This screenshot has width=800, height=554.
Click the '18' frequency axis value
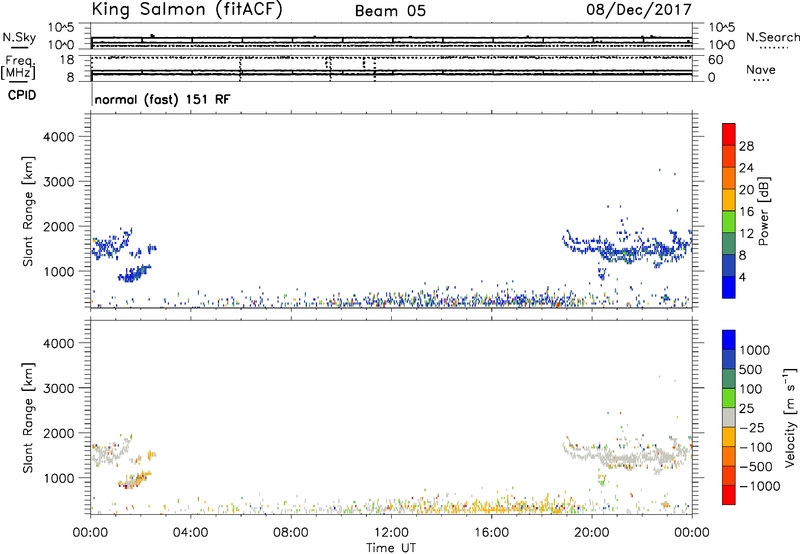(x=66, y=60)
